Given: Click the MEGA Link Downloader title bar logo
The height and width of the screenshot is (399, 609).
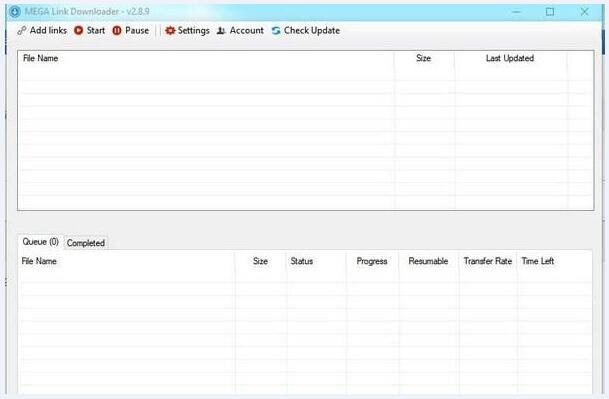Looking at the screenshot, I should (14, 12).
